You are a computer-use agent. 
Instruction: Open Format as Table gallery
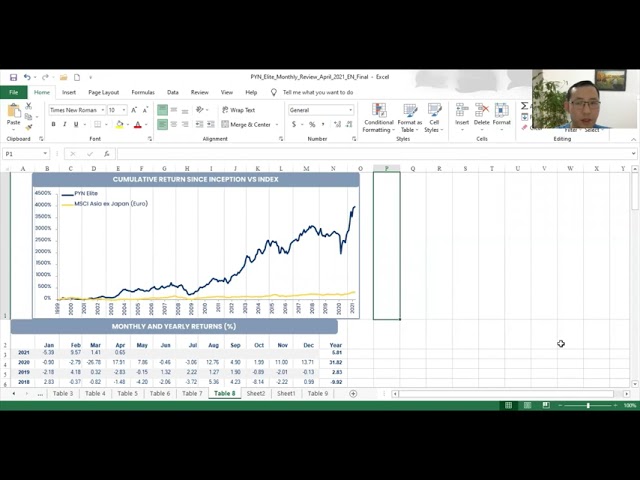pyautogui.click(x=410, y=118)
